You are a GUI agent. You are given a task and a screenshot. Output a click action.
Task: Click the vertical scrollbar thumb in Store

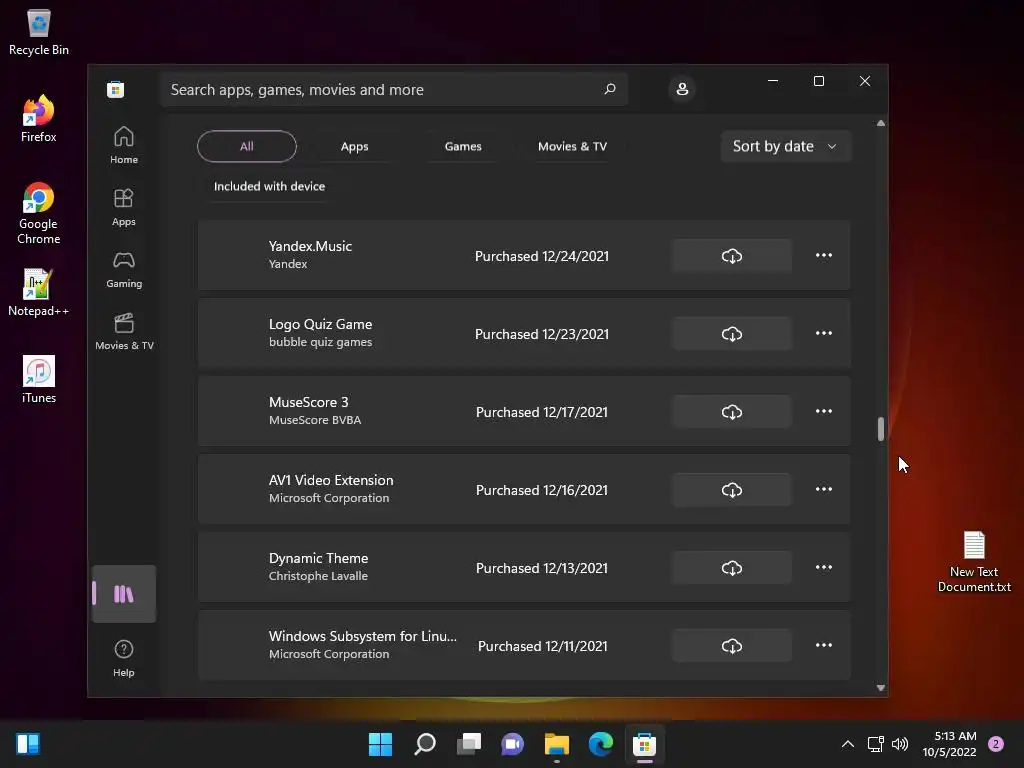[881, 429]
